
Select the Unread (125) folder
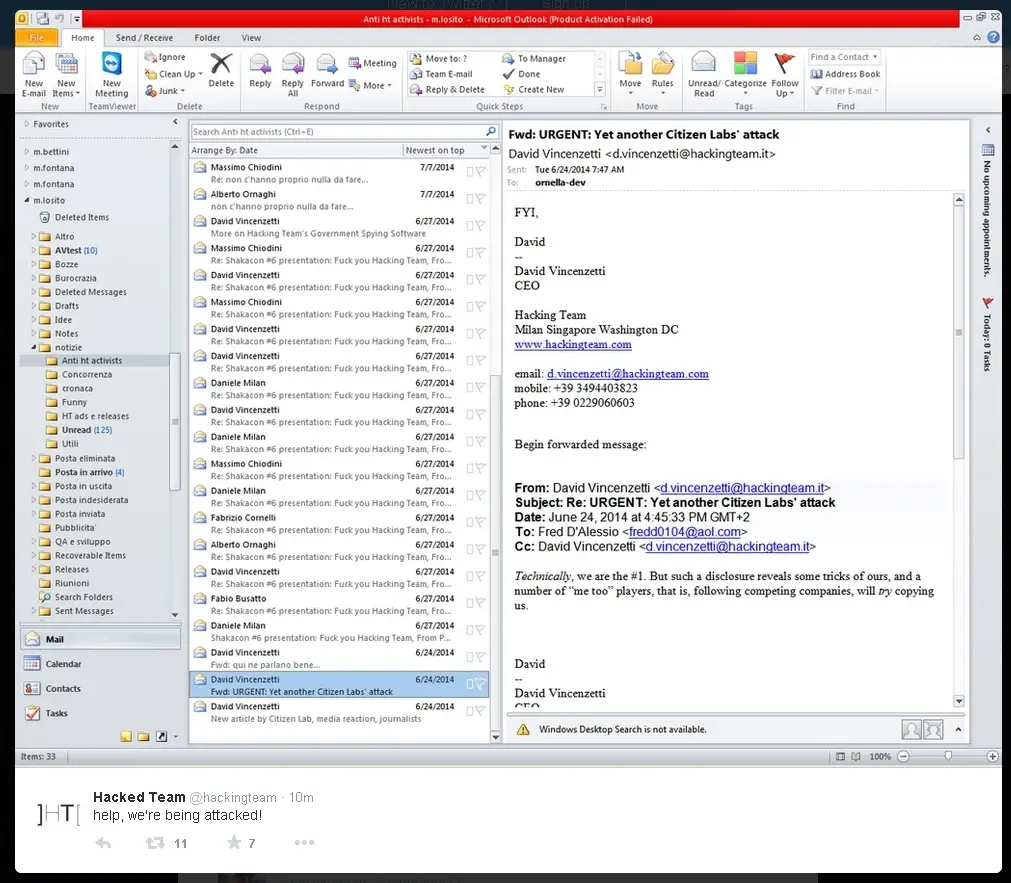click(x=86, y=430)
